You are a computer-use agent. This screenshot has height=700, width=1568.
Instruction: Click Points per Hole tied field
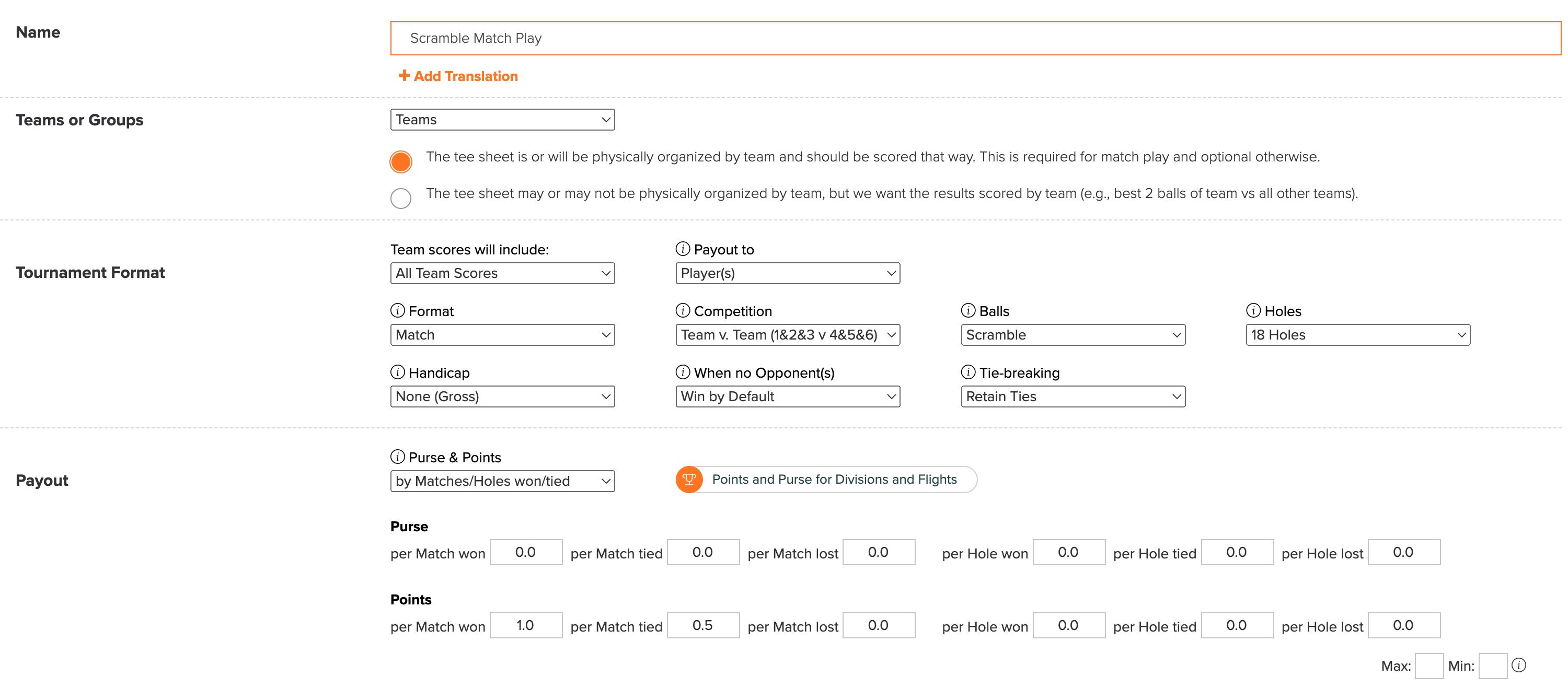[x=1237, y=625]
